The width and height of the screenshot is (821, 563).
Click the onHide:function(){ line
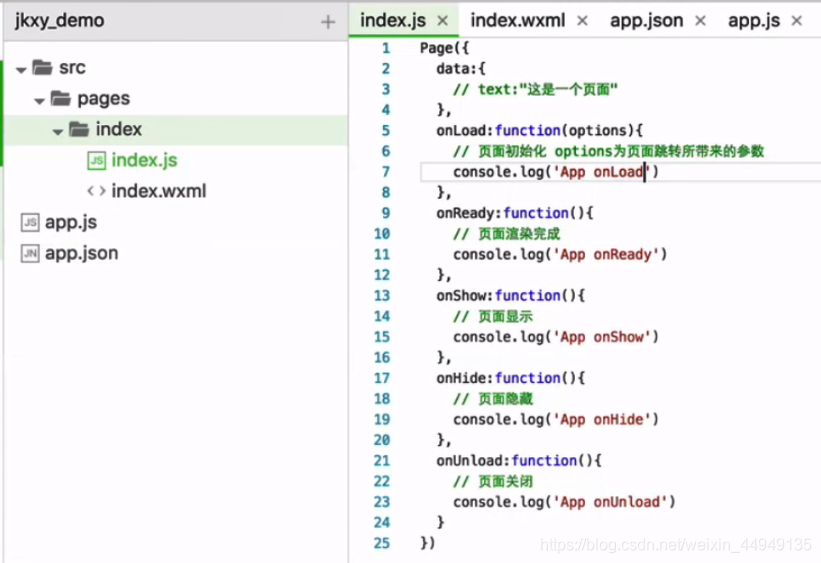(x=511, y=378)
